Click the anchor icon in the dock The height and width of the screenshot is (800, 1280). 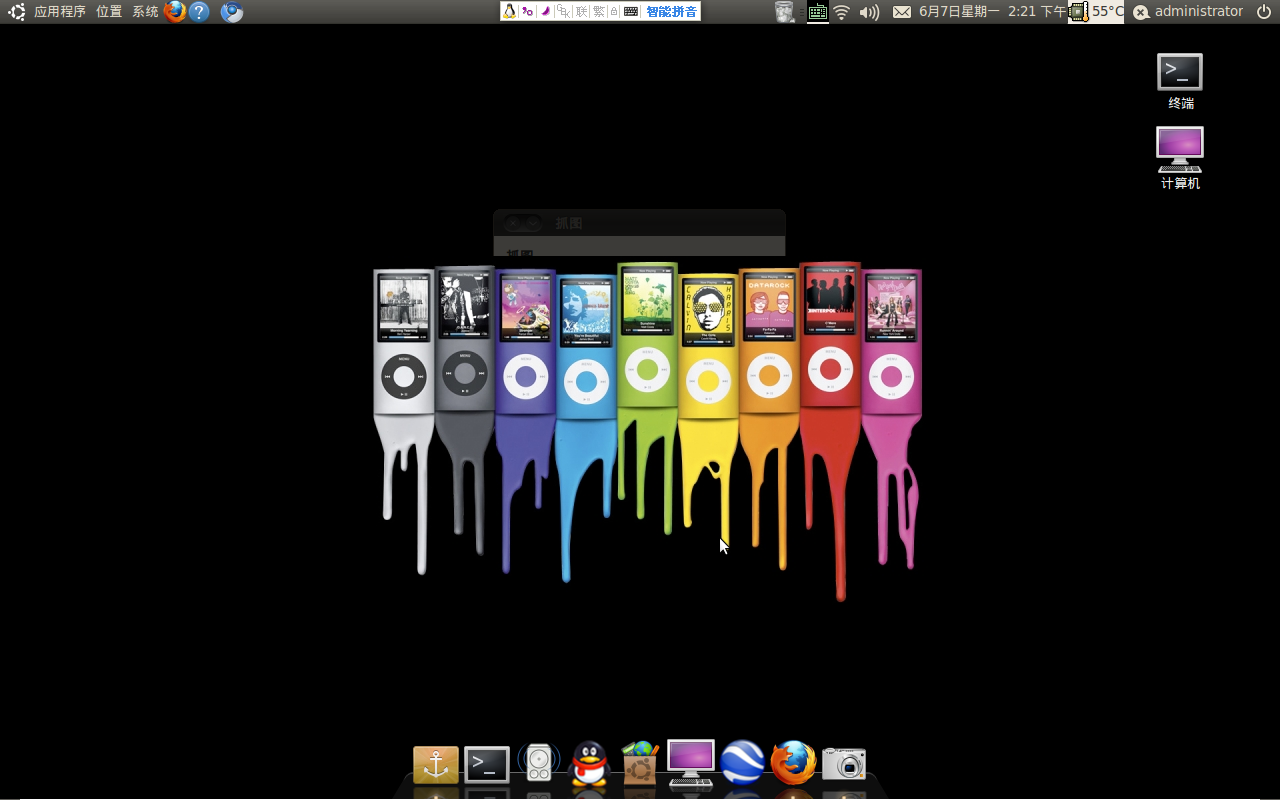coord(436,765)
